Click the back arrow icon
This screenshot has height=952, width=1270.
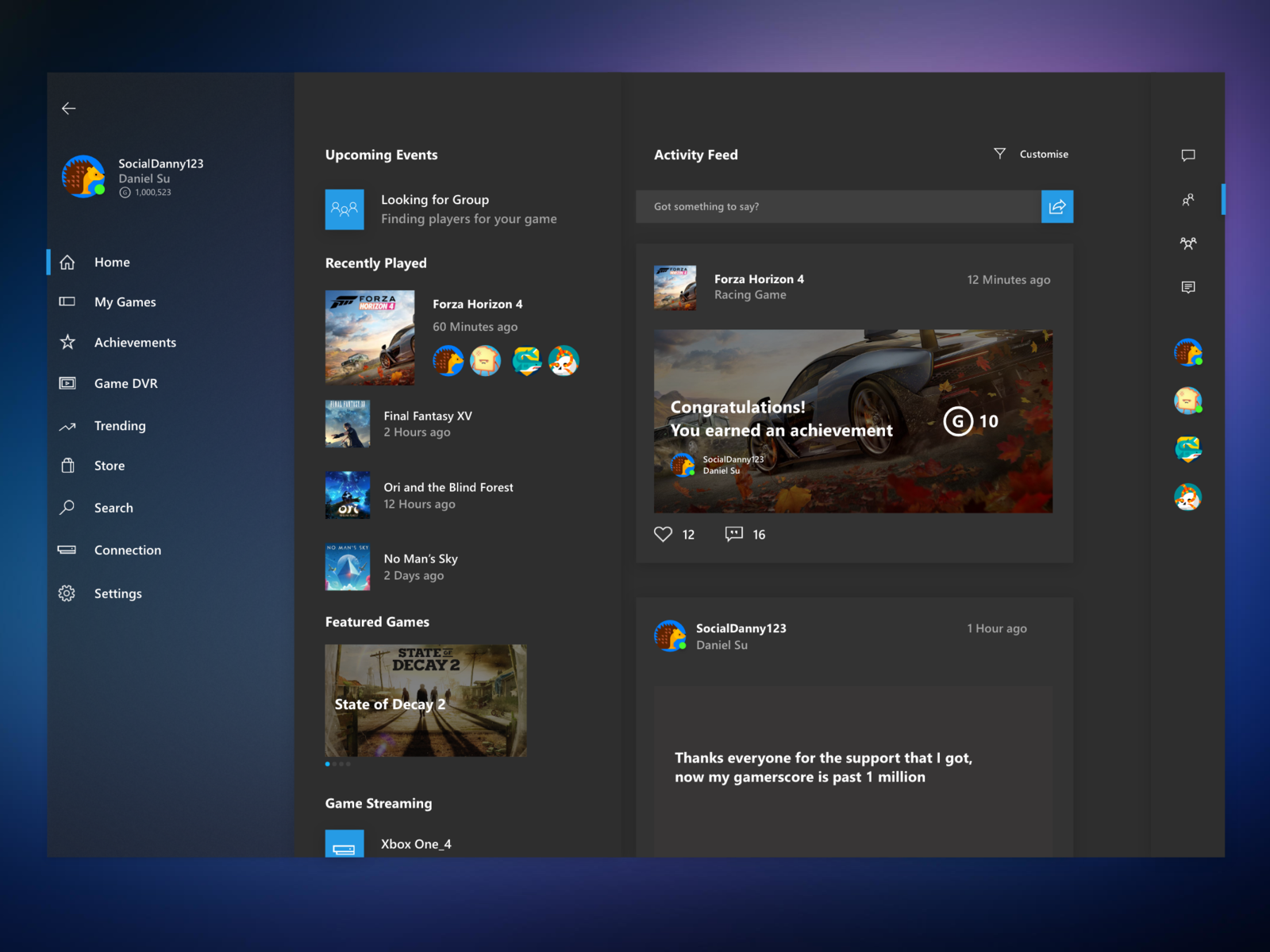pos(69,109)
